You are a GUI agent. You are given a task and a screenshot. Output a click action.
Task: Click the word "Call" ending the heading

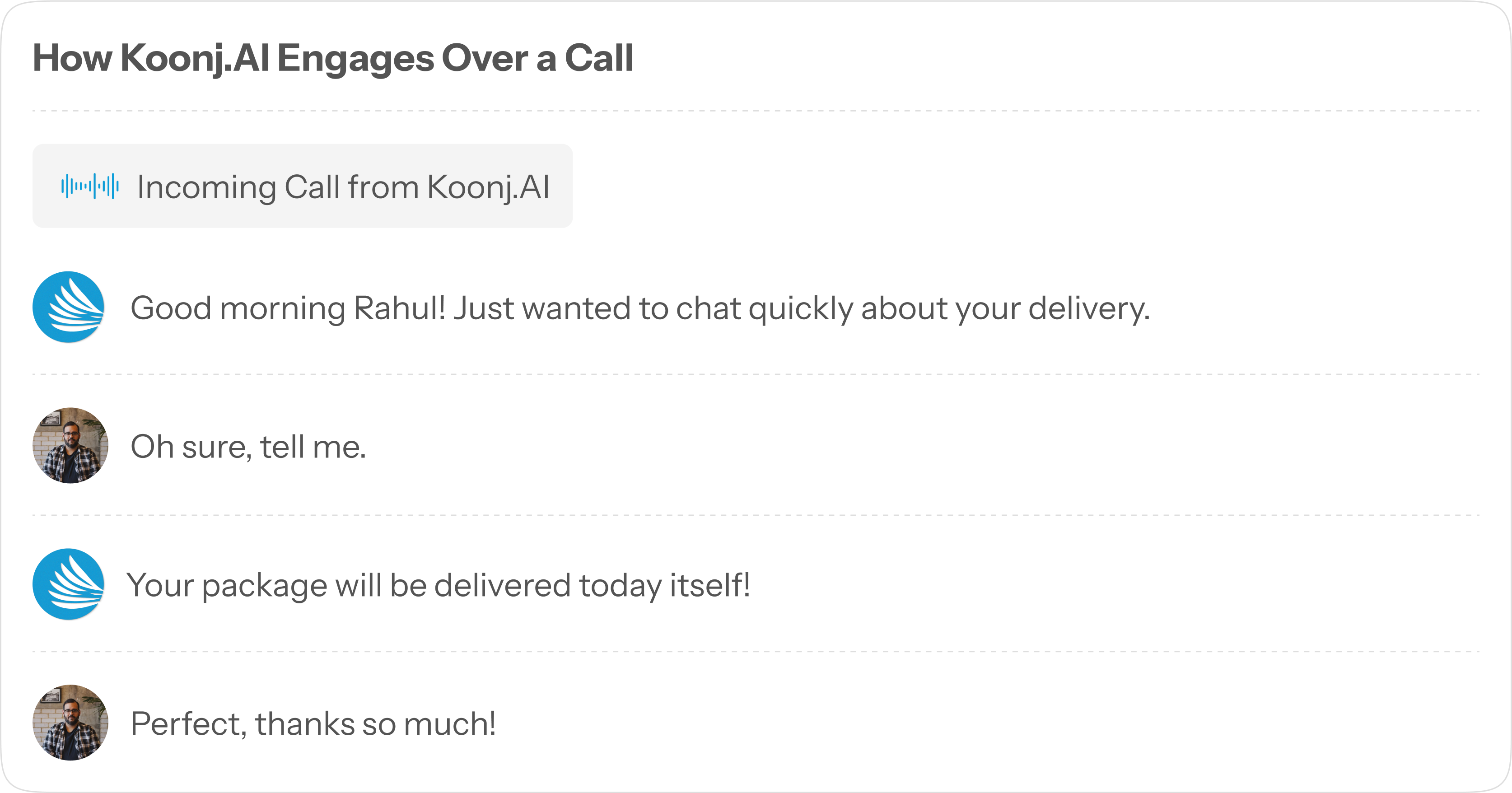599,58
